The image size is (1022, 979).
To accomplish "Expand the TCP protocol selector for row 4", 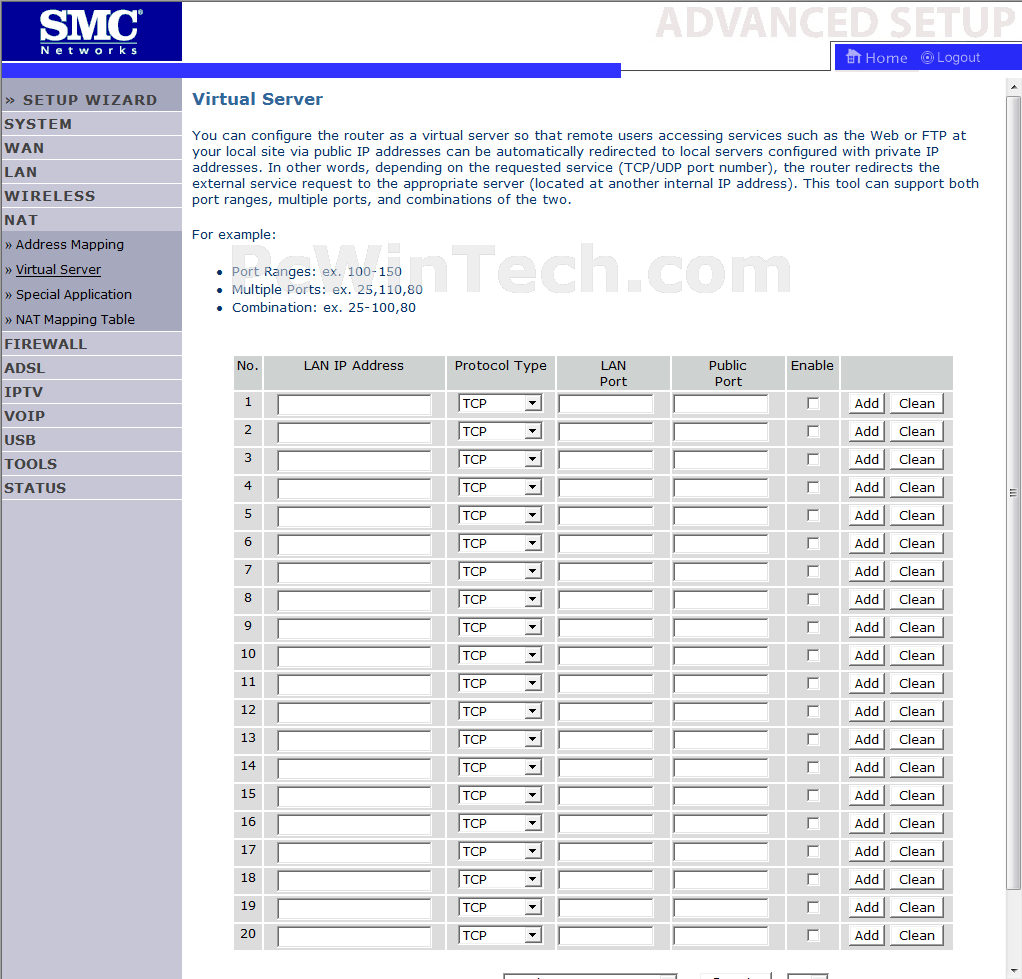I will [500, 488].
